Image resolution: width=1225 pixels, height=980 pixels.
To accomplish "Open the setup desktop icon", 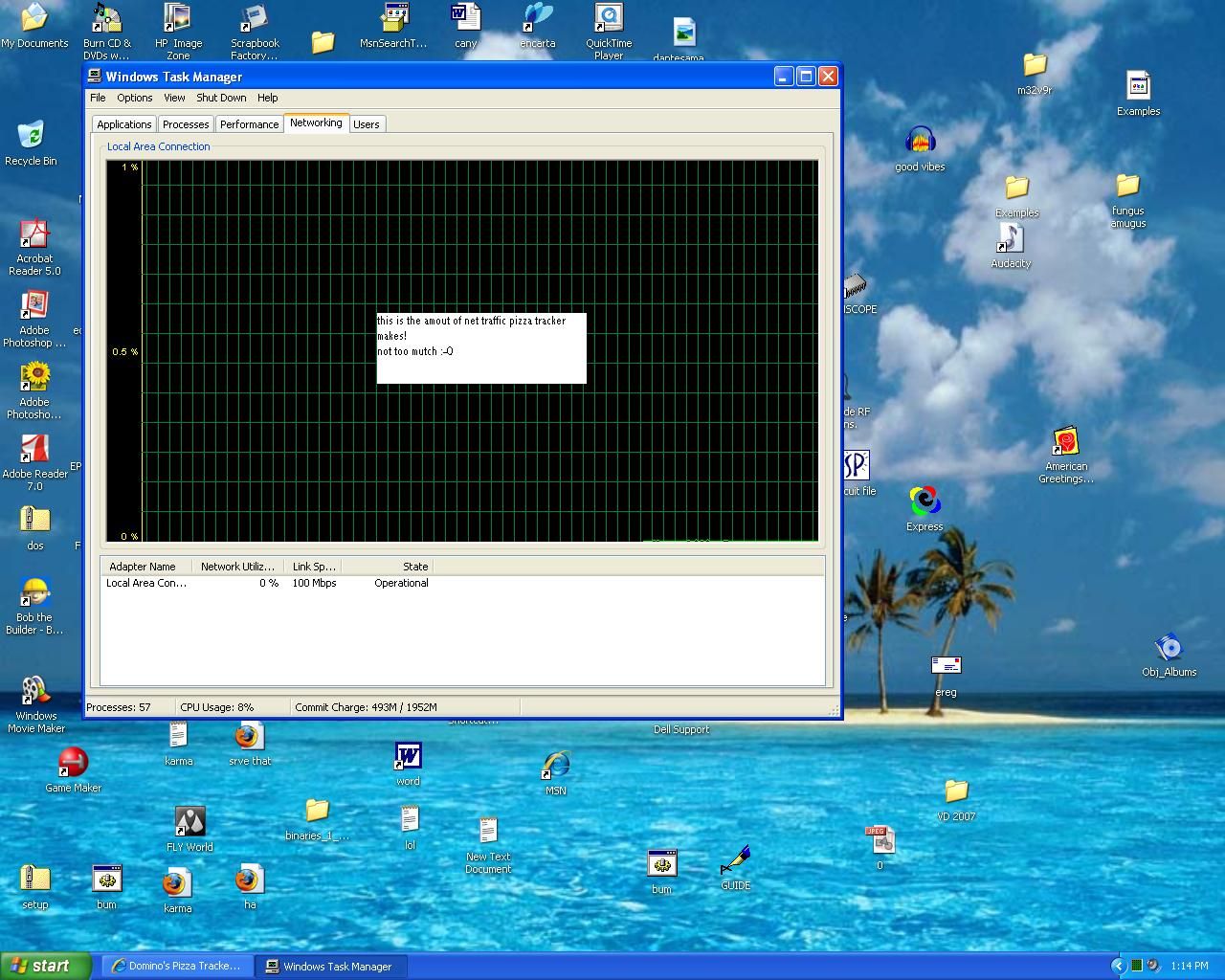I will tap(35, 887).
